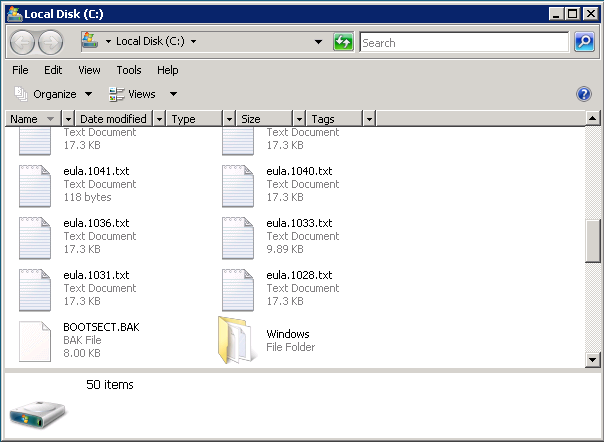Maximize the Local Disk (C:) window
Image resolution: width=604 pixels, height=442 pixels.
573,14
